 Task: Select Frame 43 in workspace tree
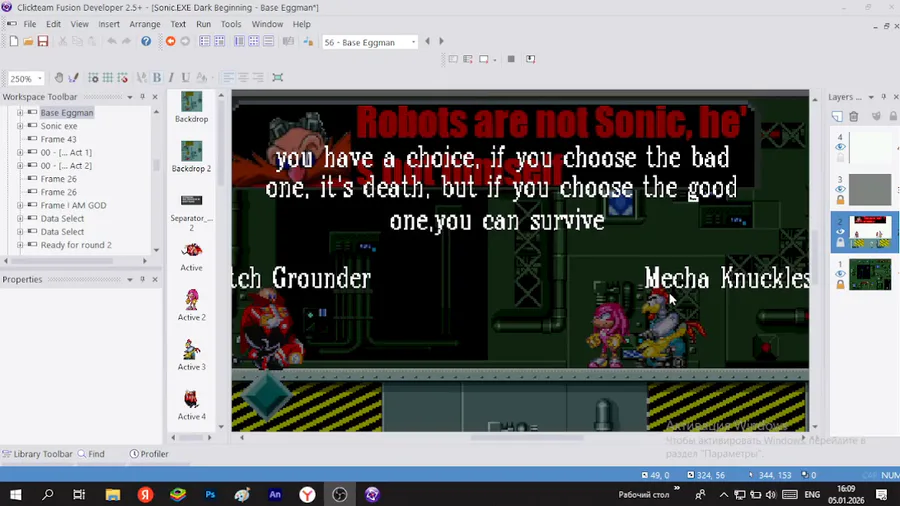pos(59,139)
